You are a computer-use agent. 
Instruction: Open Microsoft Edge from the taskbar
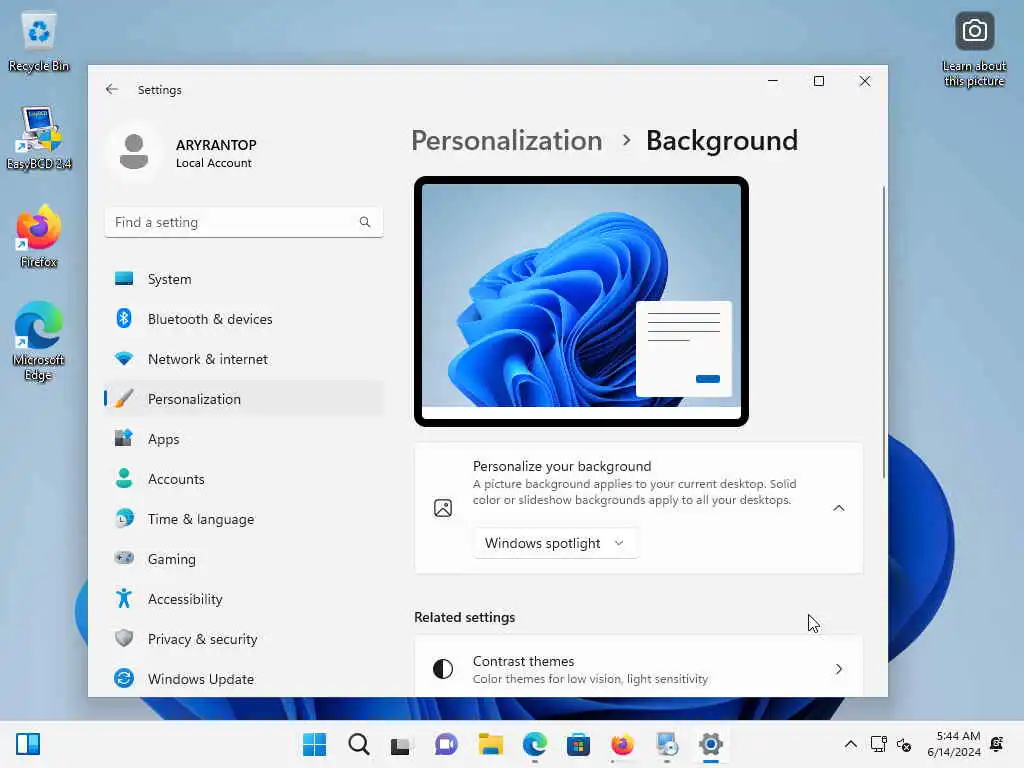(x=535, y=744)
